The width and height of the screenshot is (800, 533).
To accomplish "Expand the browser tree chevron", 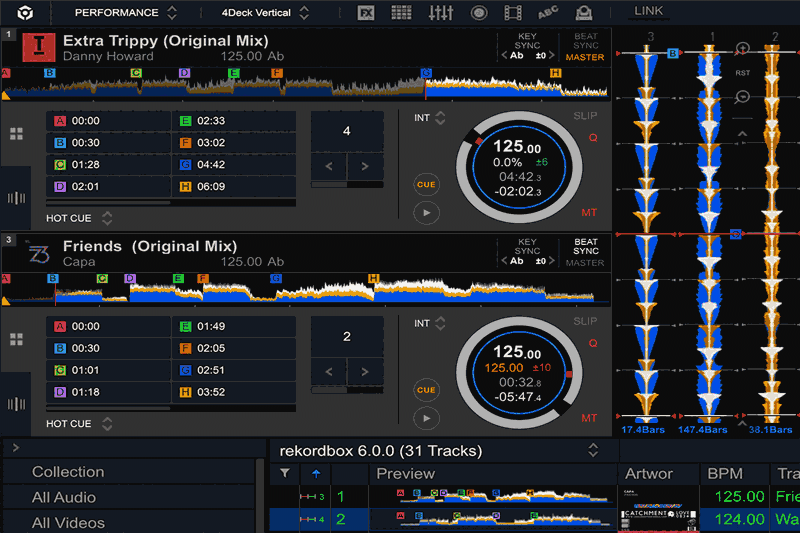I will (16, 448).
